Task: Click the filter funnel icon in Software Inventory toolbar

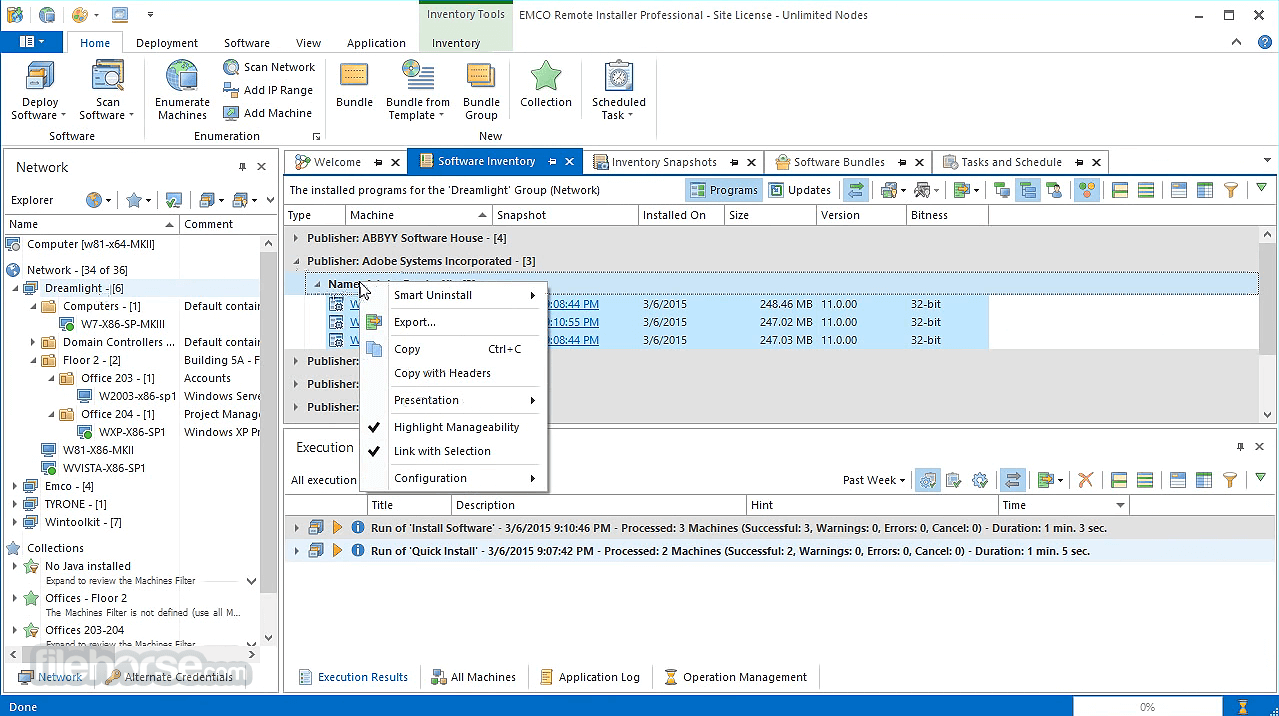Action: [1231, 190]
